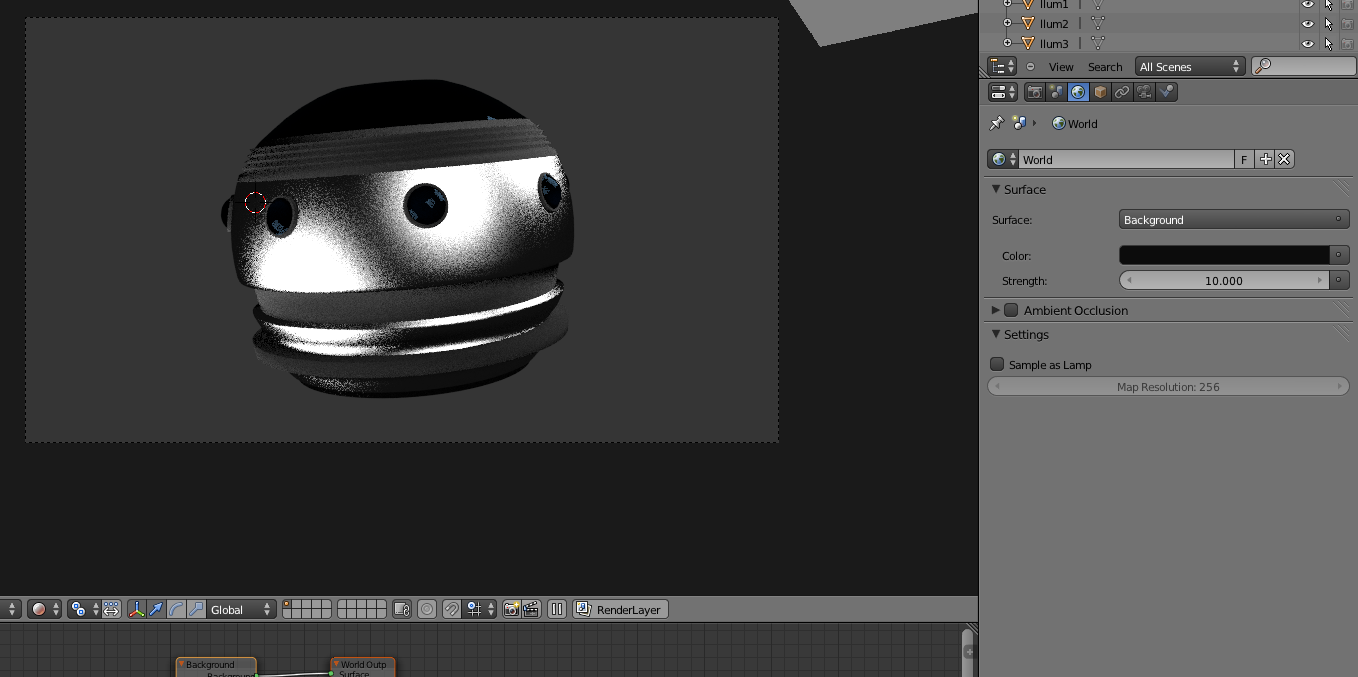Click the OpenGL render animation clapper icon
This screenshot has height=677, width=1358.
pos(531,609)
